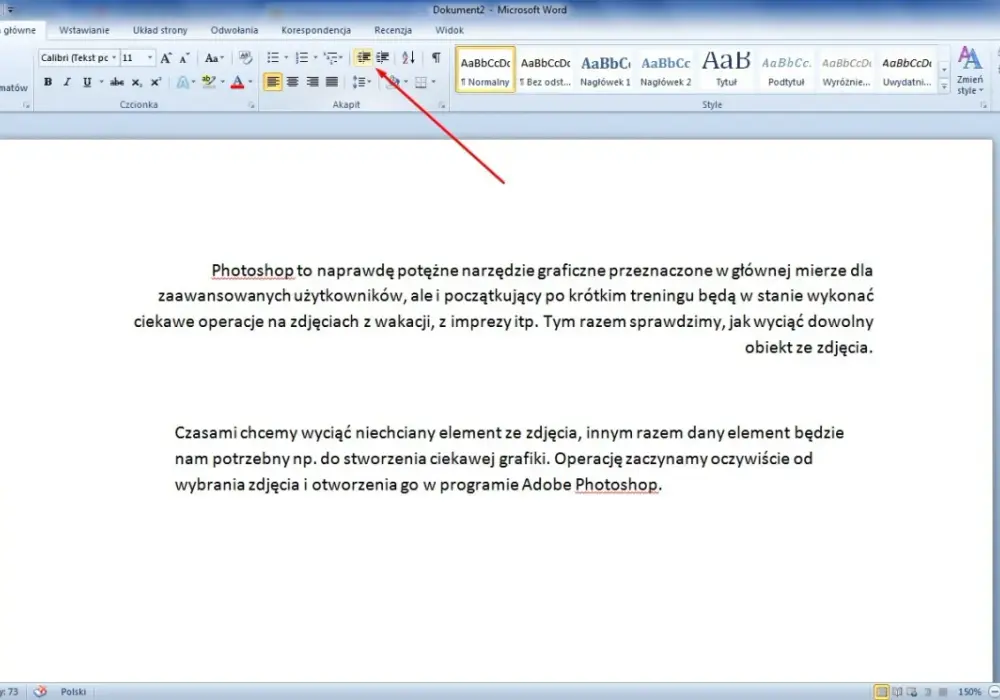1000x700 pixels.
Task: Justify the paragraph text
Action: 332,82
